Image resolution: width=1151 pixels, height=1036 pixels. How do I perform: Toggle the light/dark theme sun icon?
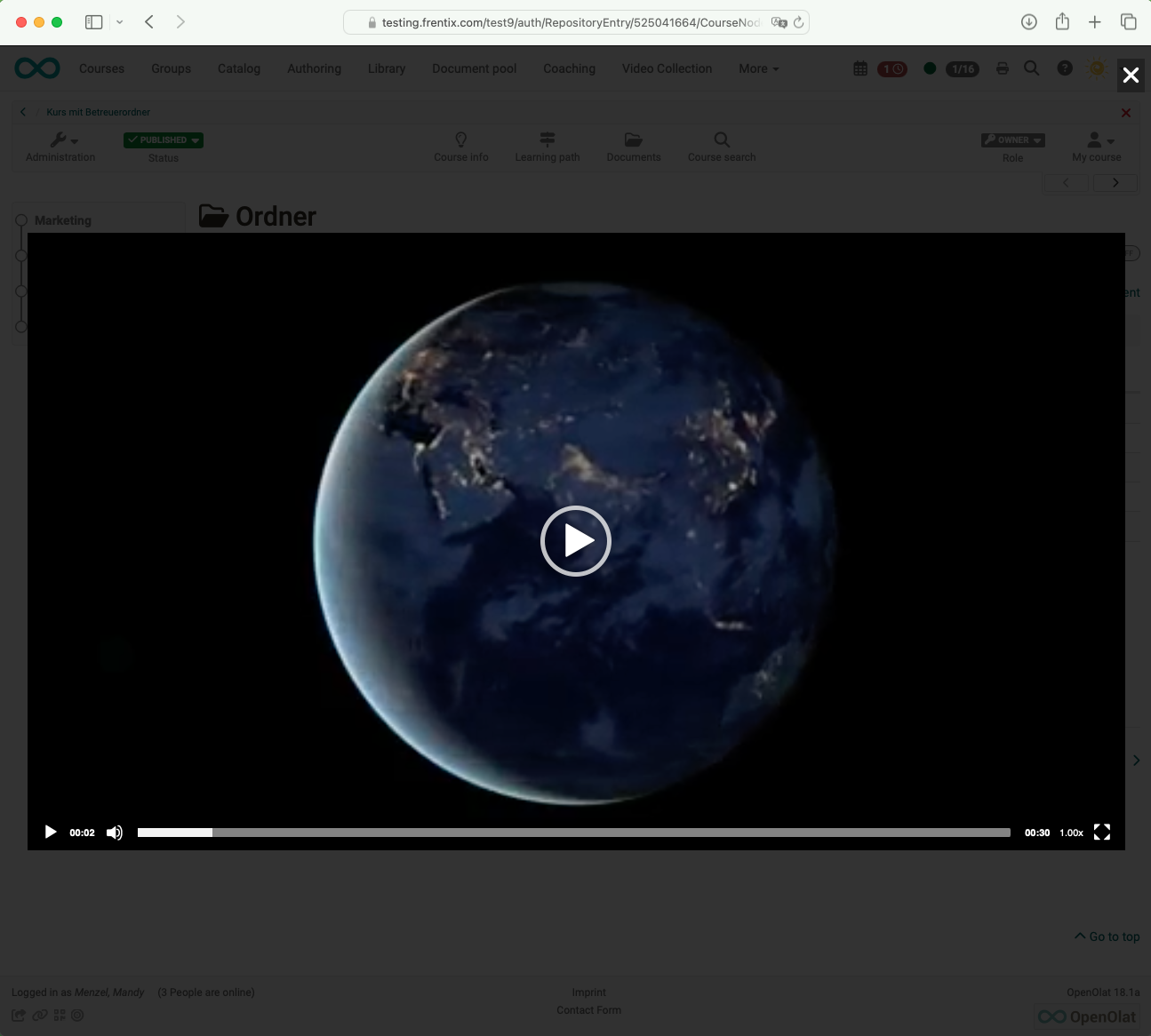click(1097, 68)
